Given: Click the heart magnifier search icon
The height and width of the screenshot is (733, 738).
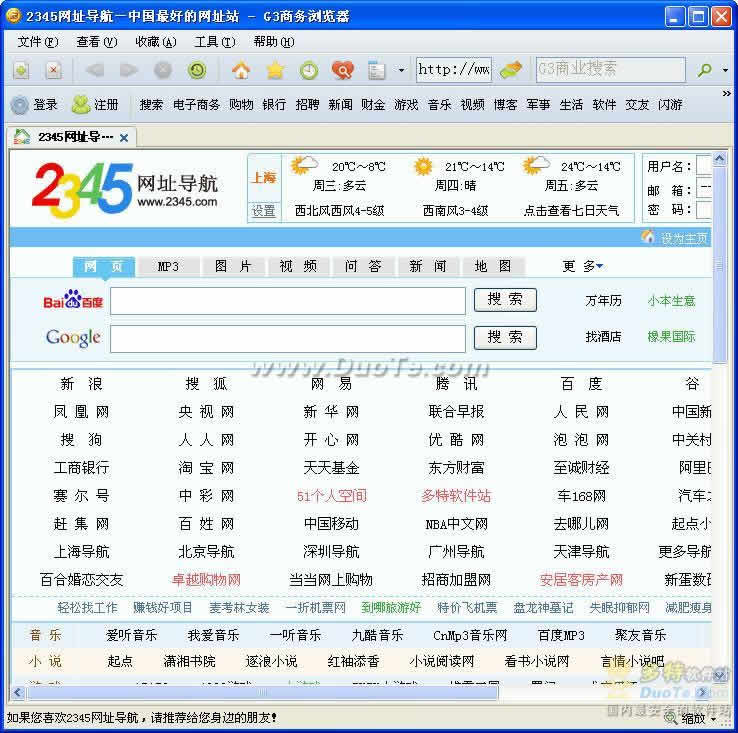Looking at the screenshot, I should pyautogui.click(x=342, y=71).
